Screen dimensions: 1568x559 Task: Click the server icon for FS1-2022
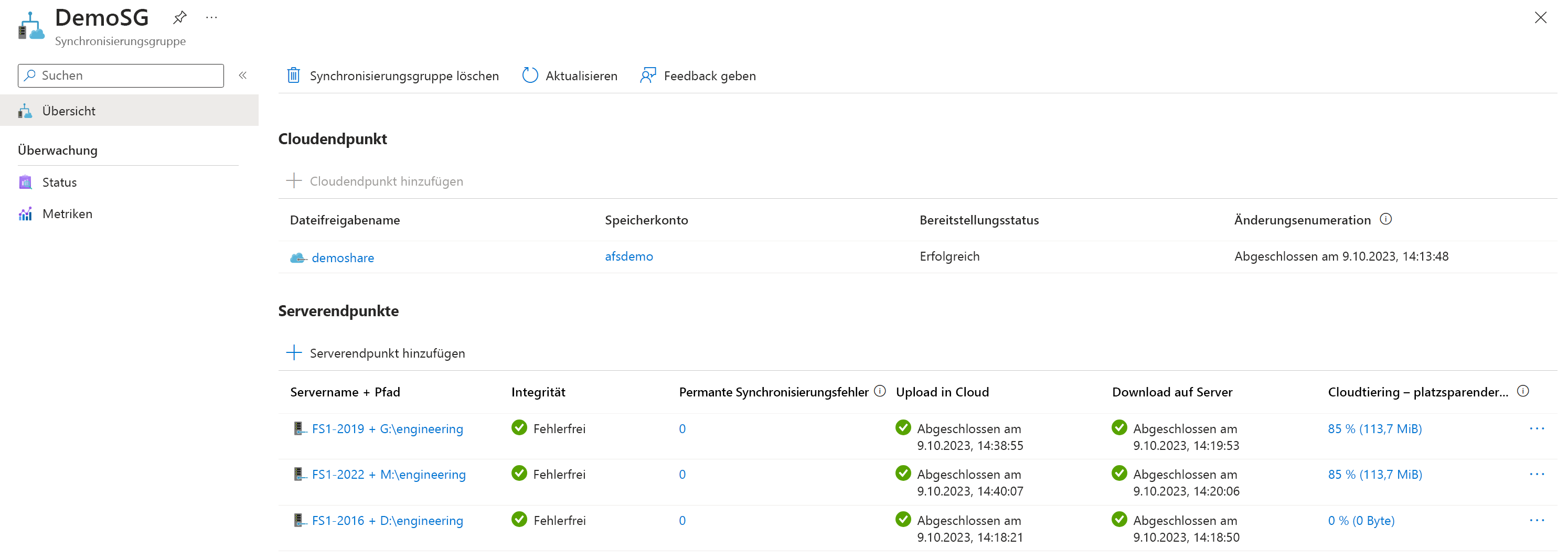click(x=299, y=475)
